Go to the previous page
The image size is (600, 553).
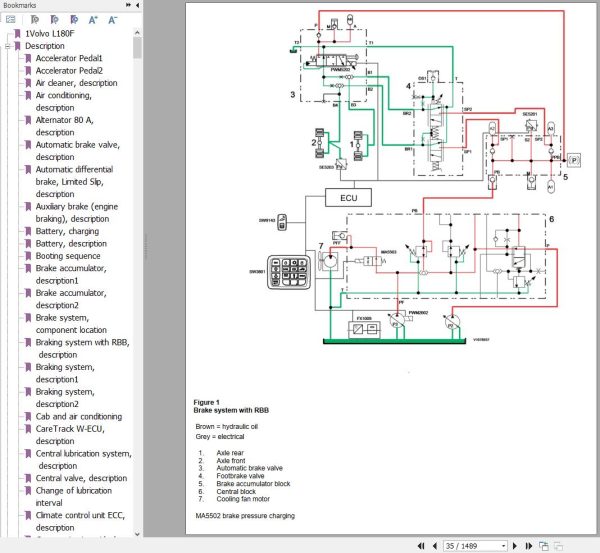[435, 546]
